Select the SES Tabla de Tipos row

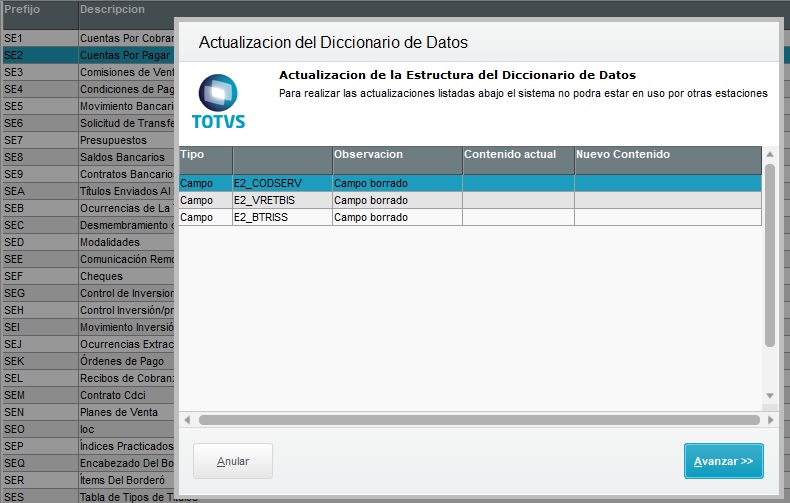[x=88, y=496]
